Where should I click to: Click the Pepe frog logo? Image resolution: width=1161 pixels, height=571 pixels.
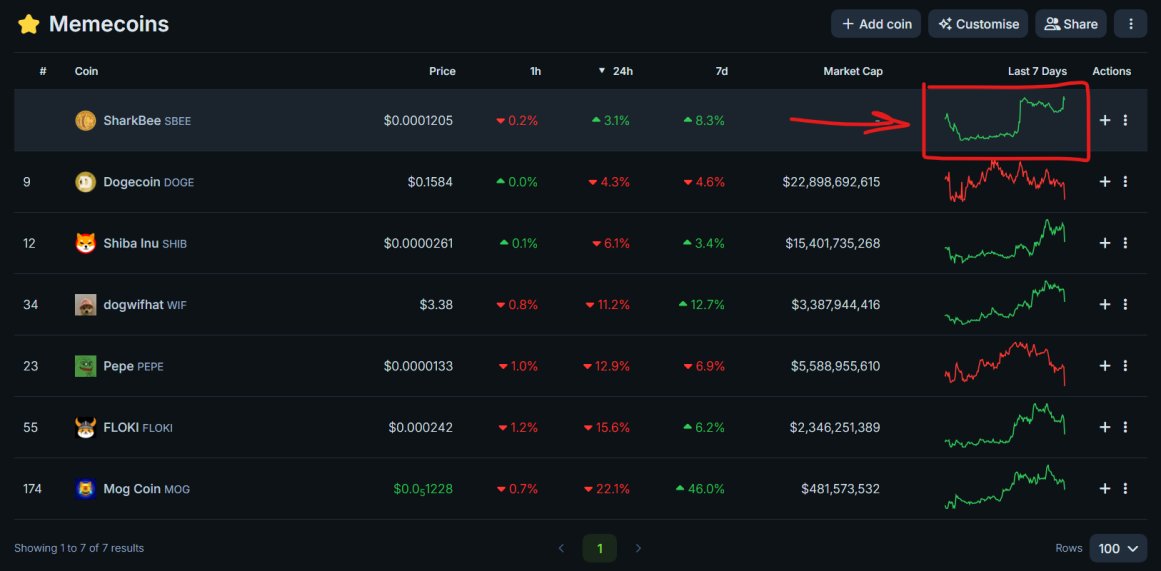pos(85,366)
